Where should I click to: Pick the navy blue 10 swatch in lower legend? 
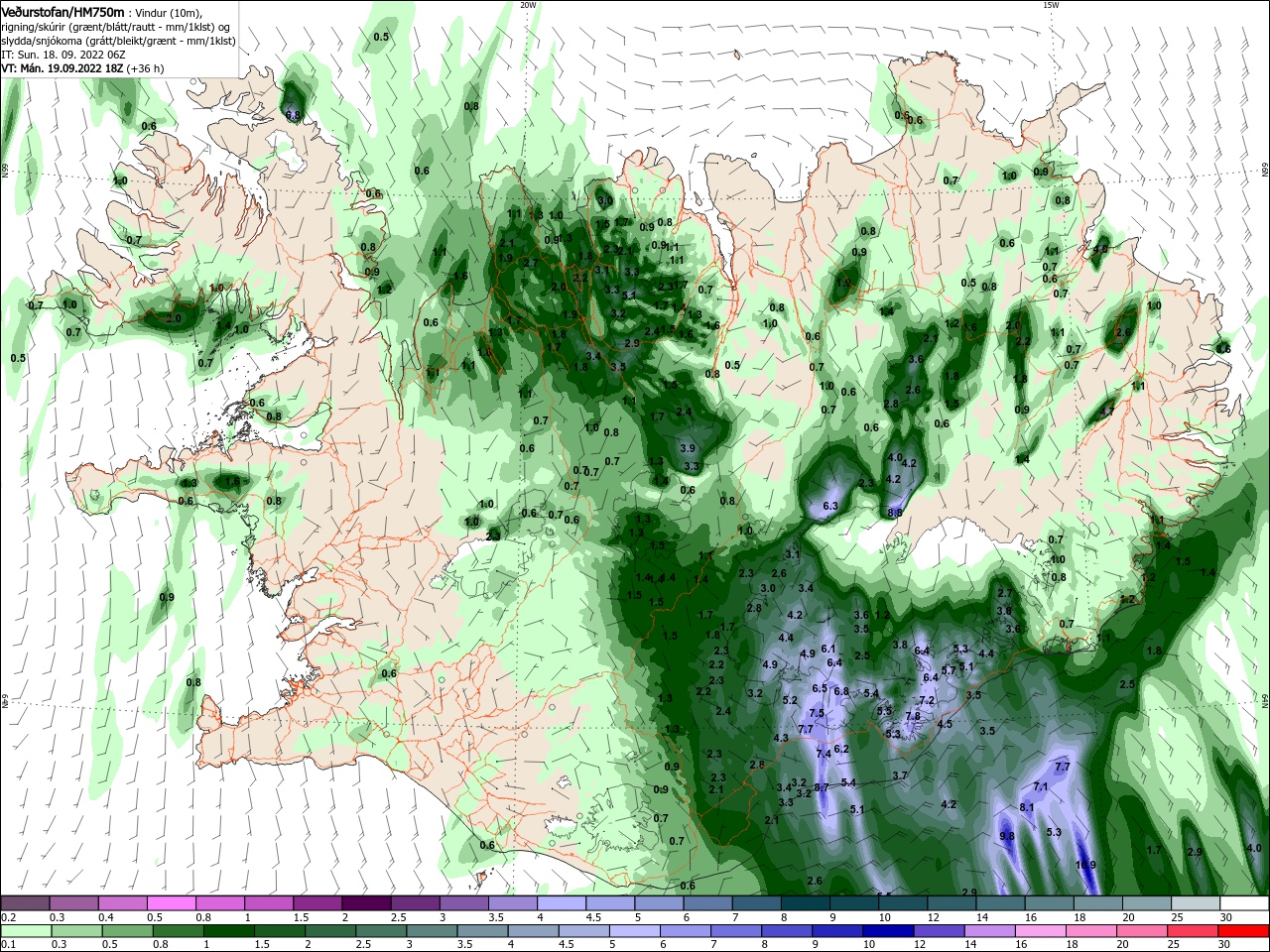pos(886,931)
